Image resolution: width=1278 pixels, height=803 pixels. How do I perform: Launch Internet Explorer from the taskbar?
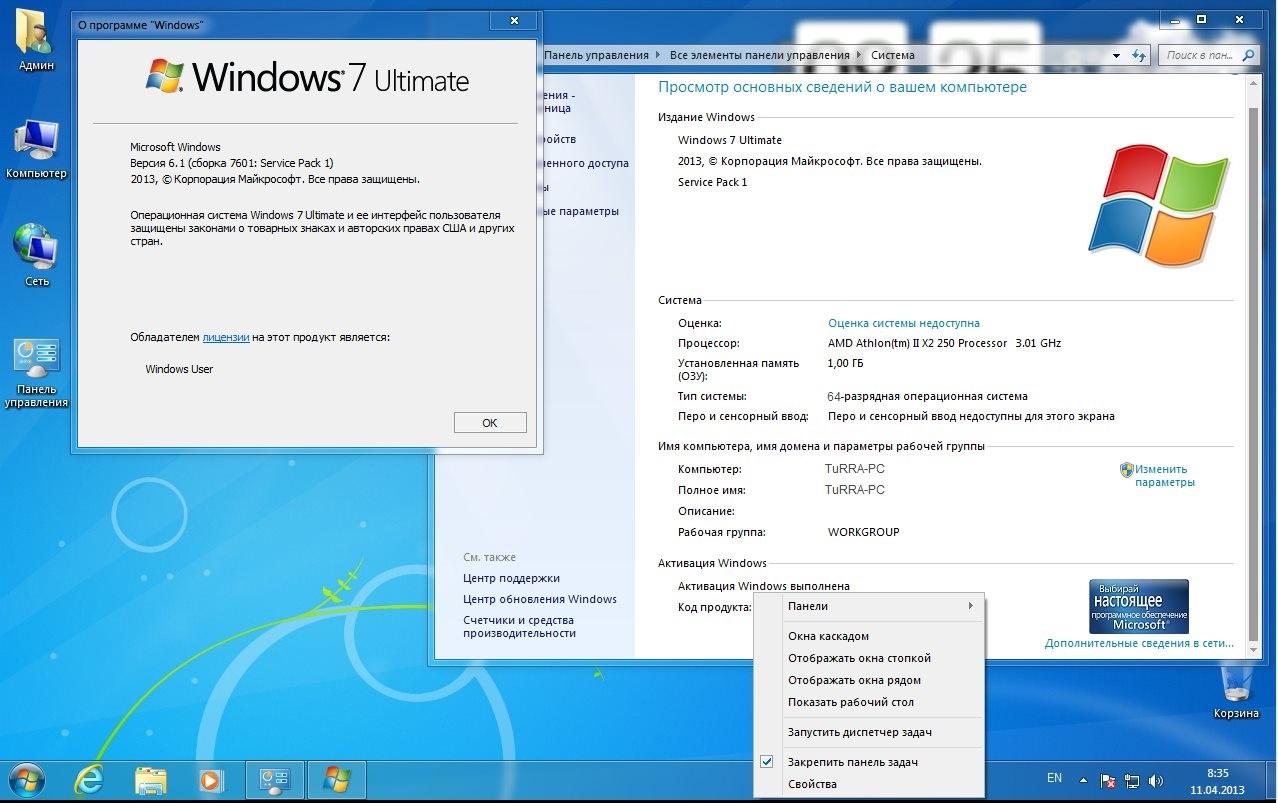[90, 779]
